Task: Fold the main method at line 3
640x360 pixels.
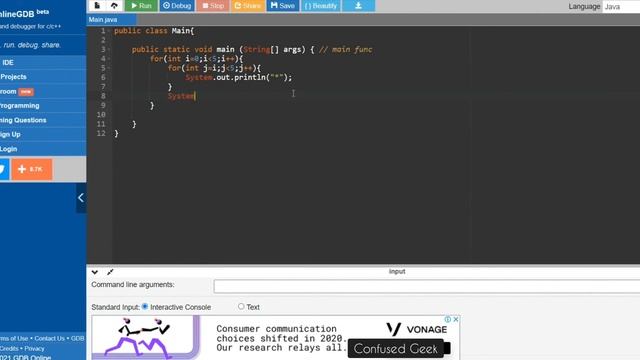Action: click(x=109, y=50)
